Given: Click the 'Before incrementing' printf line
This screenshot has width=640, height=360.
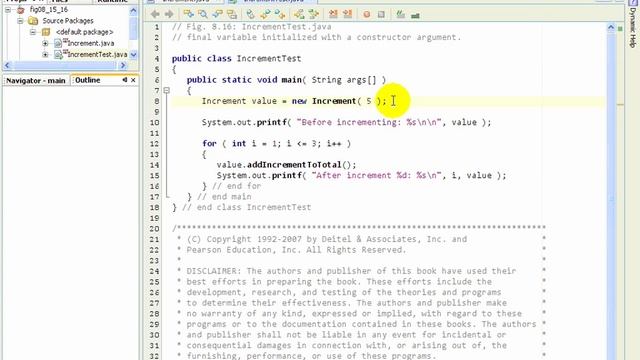Looking at the screenshot, I should (x=347, y=122).
